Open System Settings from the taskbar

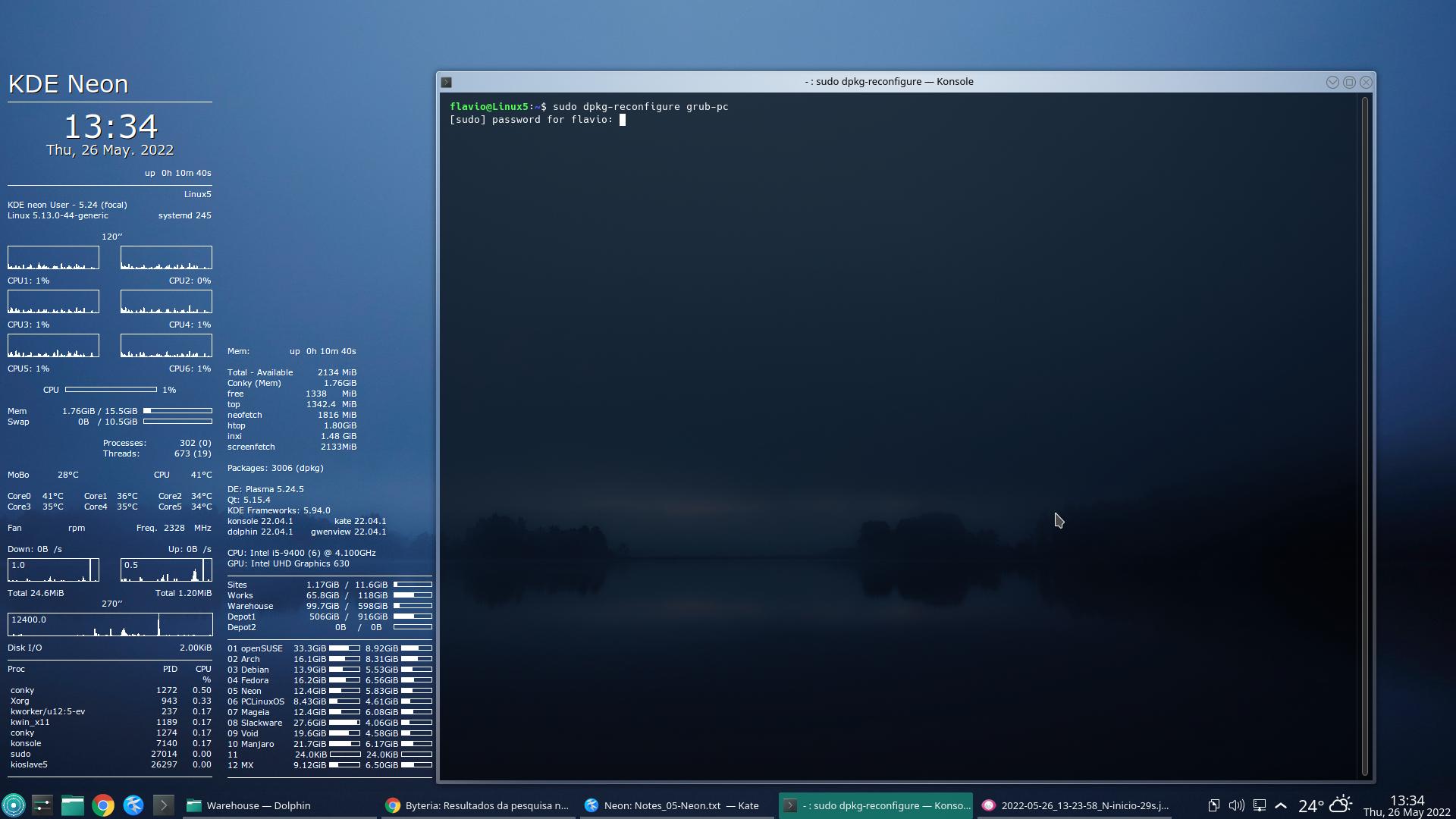click(x=42, y=805)
